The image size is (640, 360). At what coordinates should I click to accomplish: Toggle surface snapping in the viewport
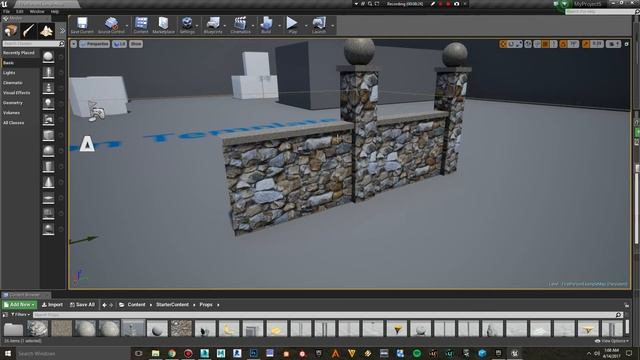[537, 44]
